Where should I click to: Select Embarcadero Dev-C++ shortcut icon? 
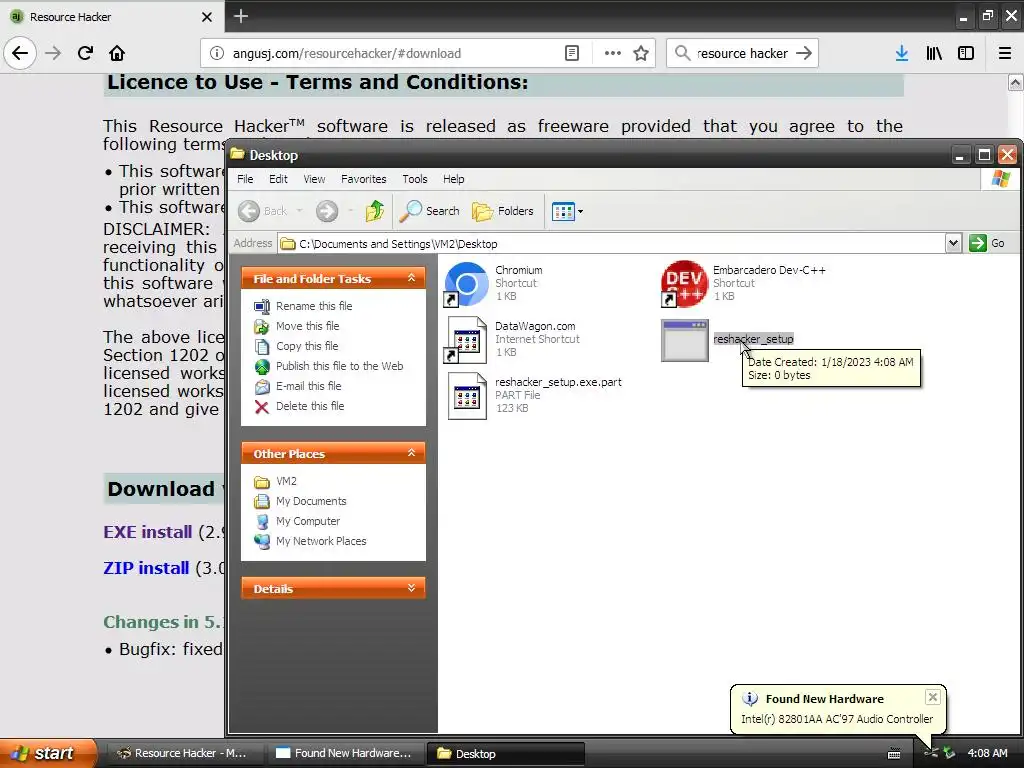point(684,283)
